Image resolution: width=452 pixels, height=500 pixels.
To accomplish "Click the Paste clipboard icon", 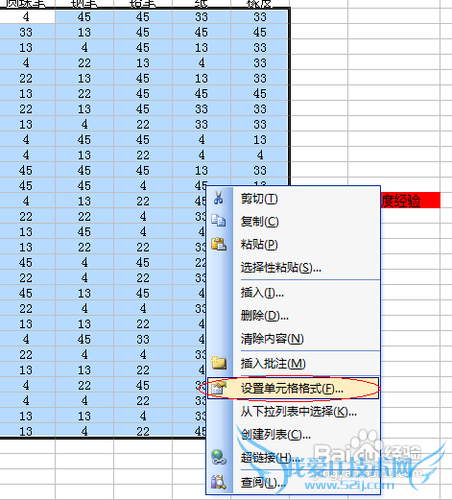I will click(219, 244).
